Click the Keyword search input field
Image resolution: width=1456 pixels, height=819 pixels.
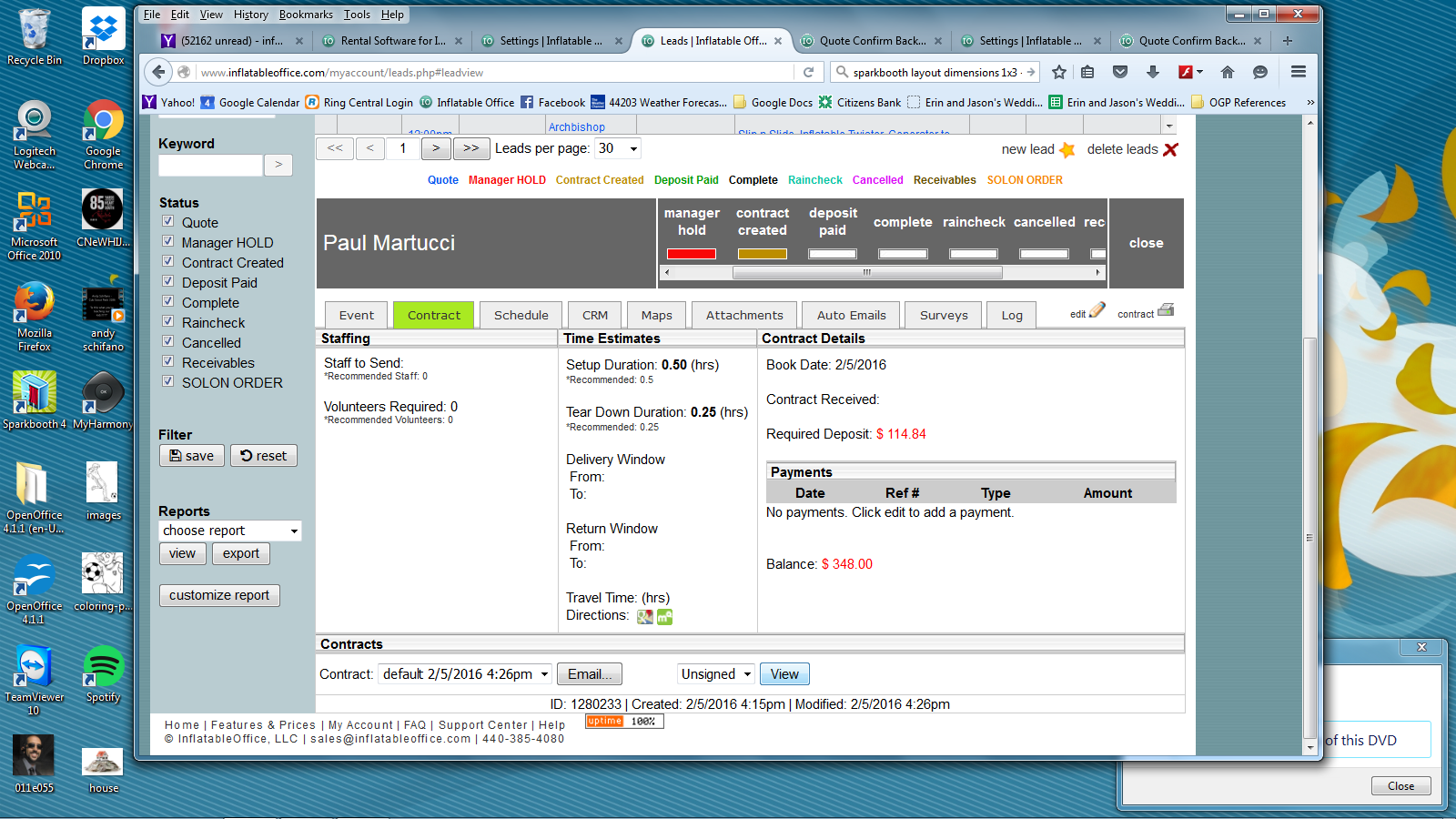pos(210,165)
